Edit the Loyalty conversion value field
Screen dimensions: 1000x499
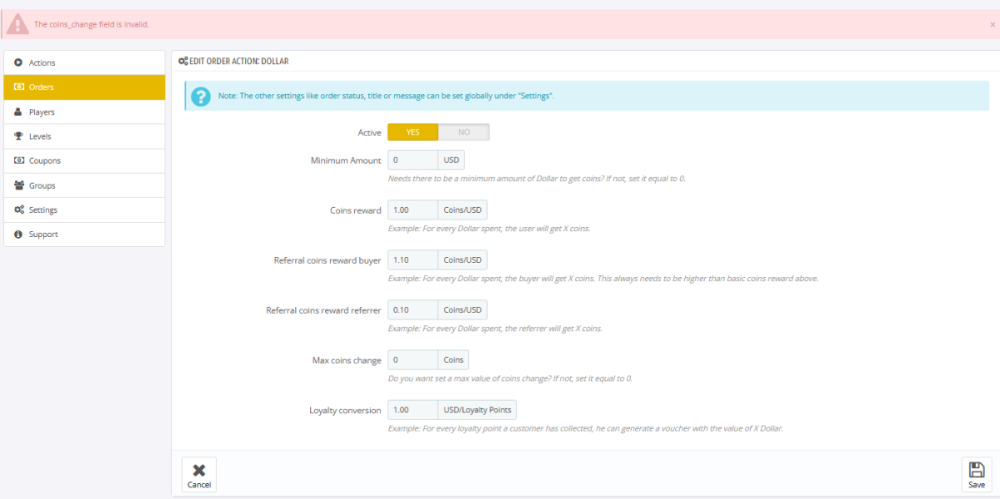tap(412, 410)
